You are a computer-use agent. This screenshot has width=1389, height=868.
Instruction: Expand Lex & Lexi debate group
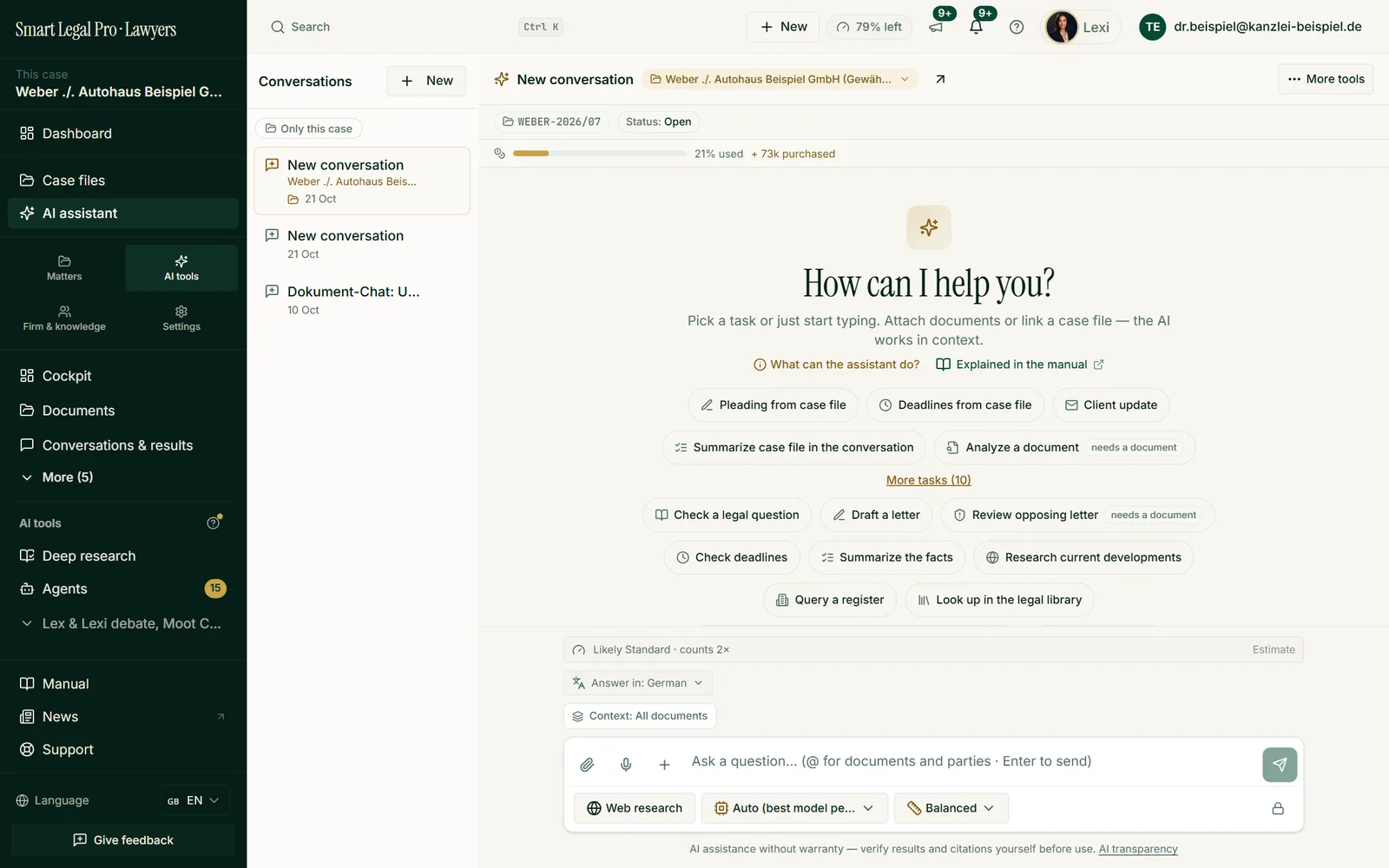(x=122, y=623)
